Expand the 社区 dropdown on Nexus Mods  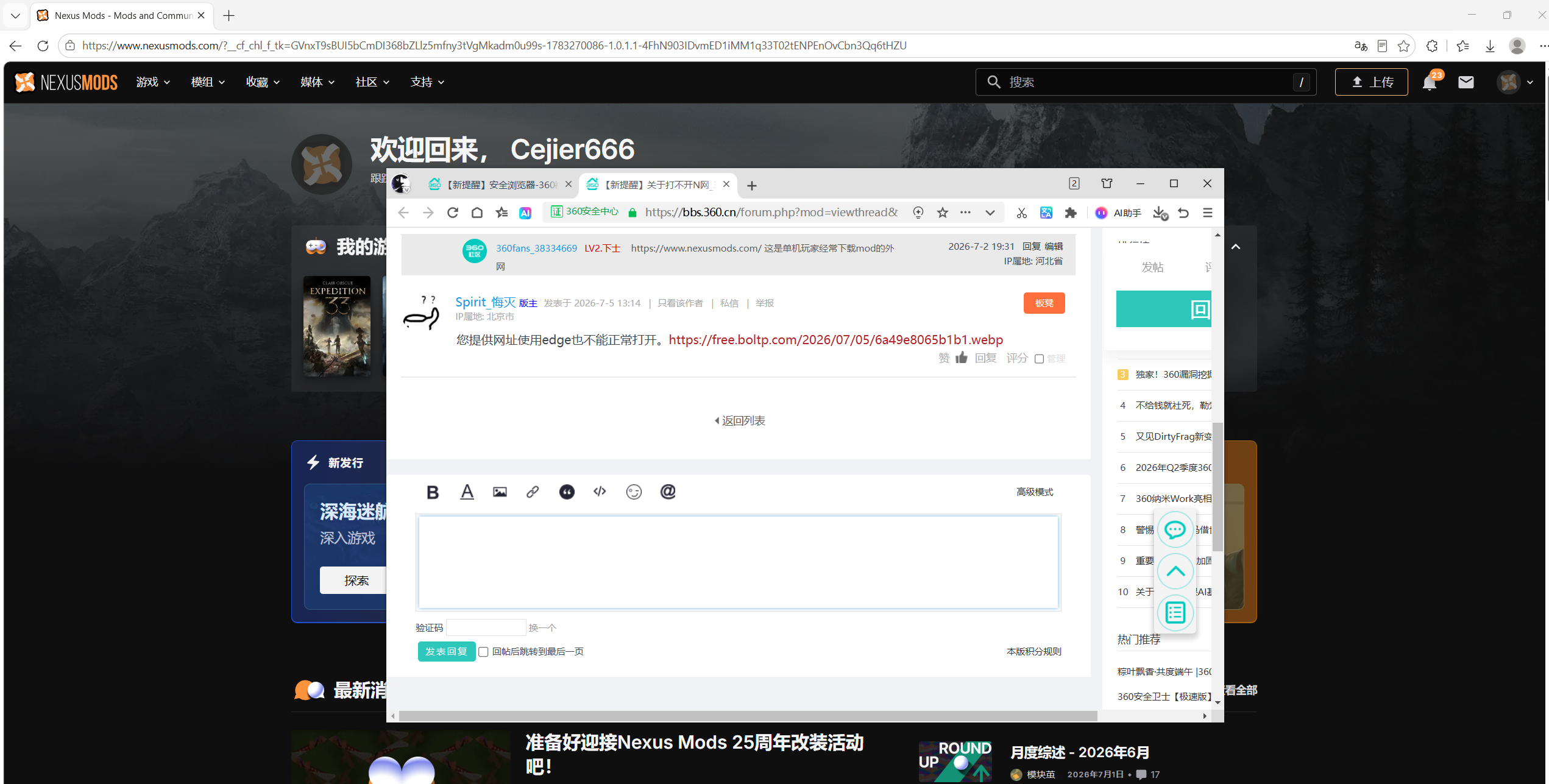click(372, 82)
